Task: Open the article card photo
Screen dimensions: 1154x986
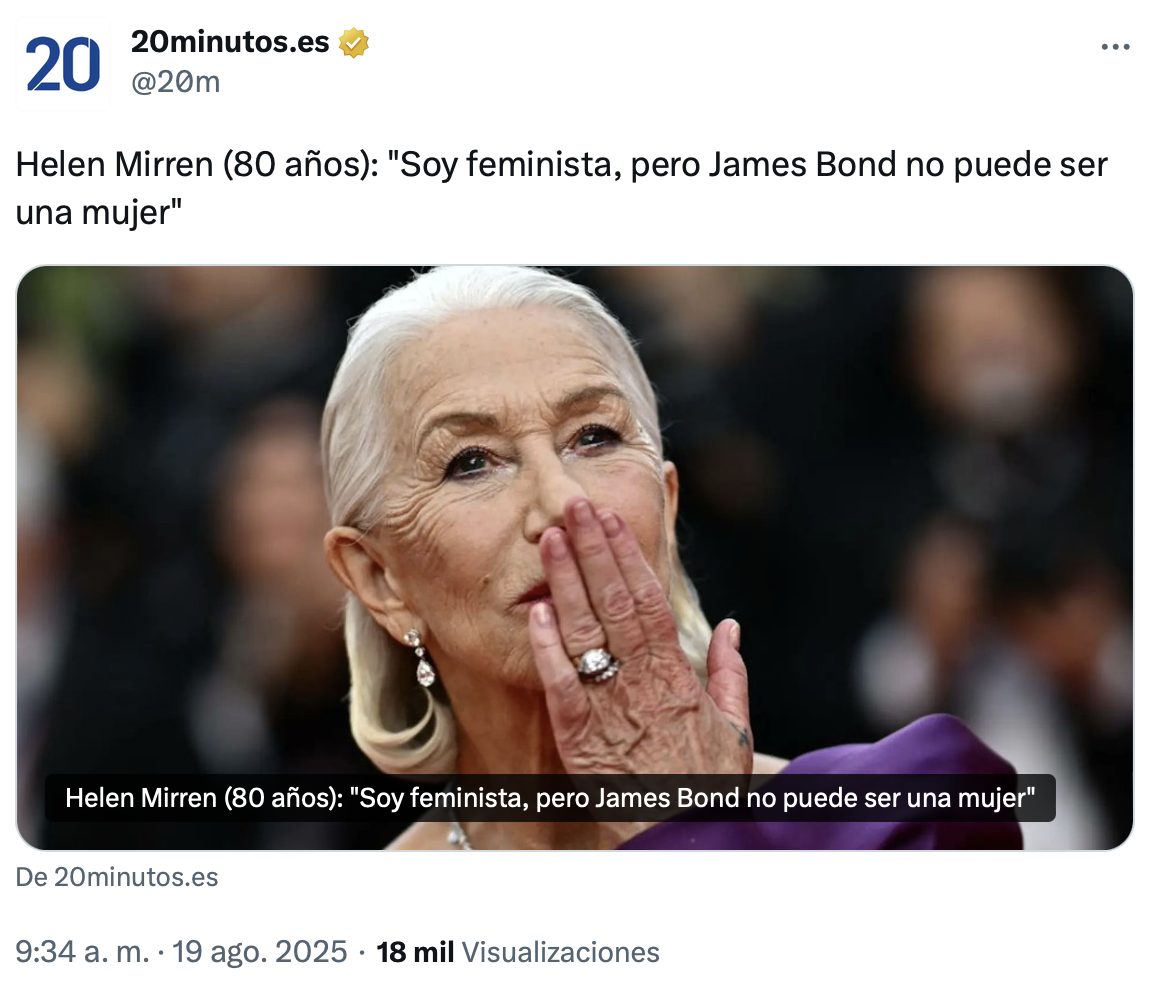Action: tap(575, 558)
